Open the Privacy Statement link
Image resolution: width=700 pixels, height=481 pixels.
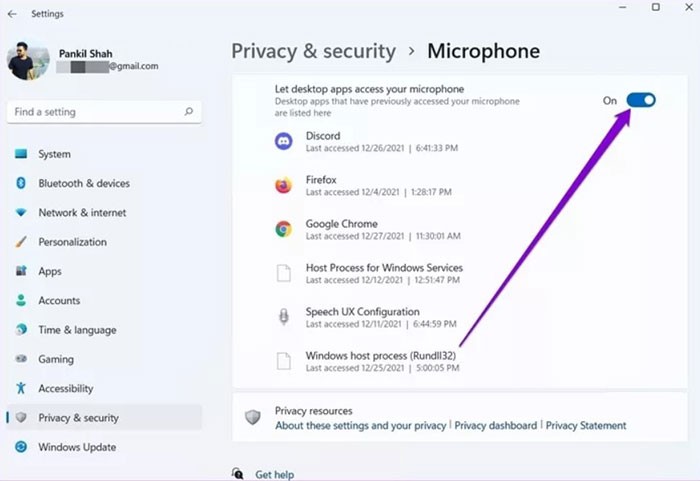tap(586, 425)
